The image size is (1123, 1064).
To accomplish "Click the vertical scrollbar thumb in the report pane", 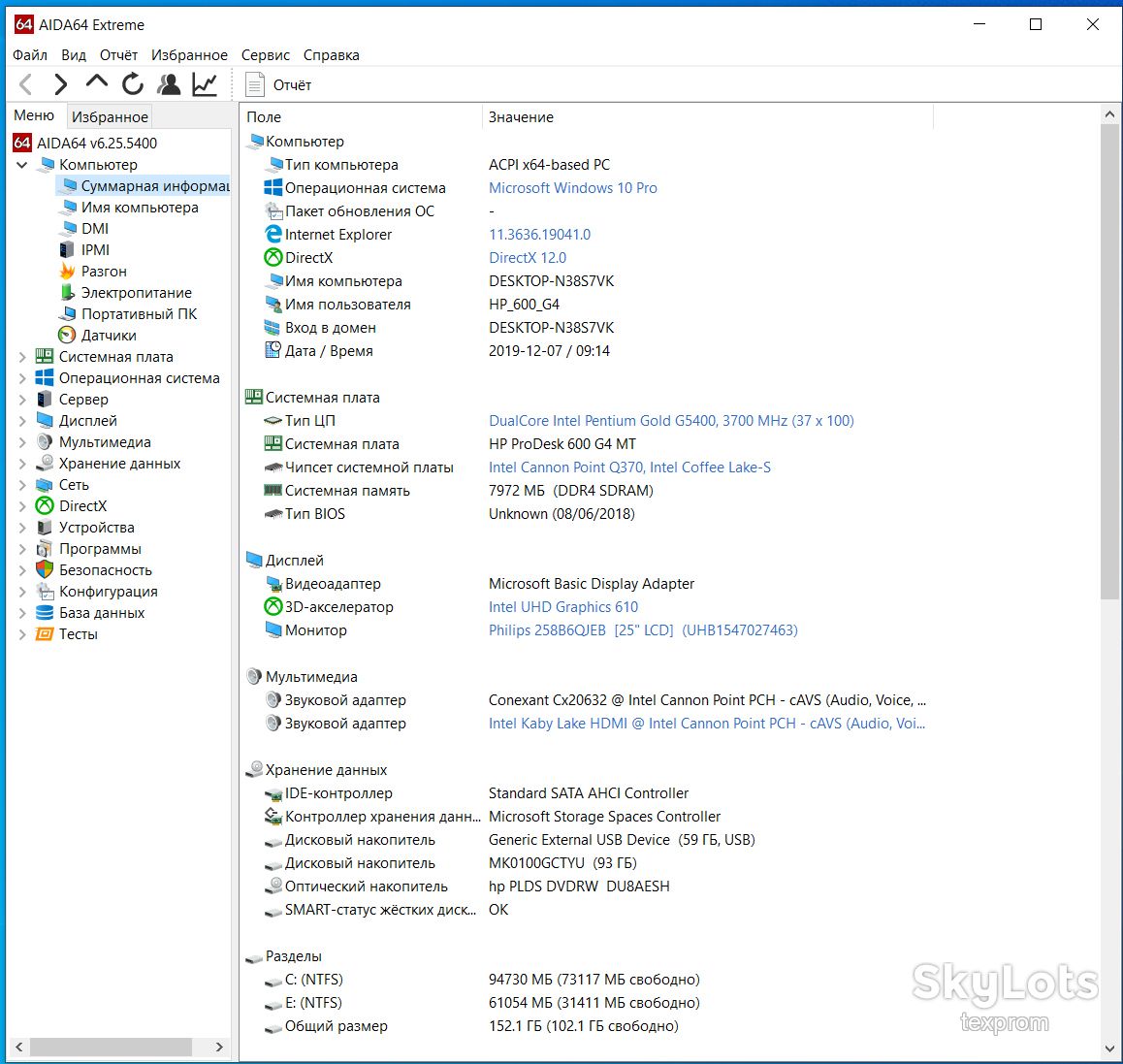I will (x=1108, y=362).
